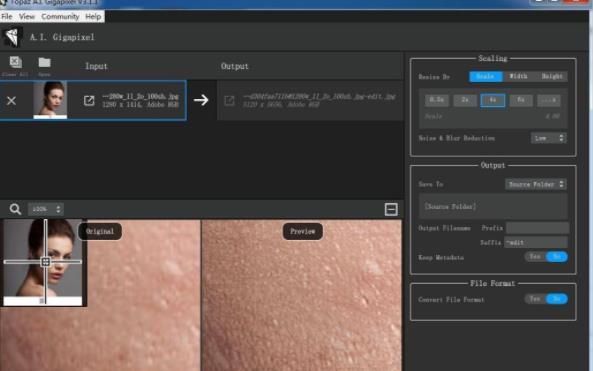The image size is (593, 371).
Task: Click the Preview label
Action: click(x=303, y=231)
